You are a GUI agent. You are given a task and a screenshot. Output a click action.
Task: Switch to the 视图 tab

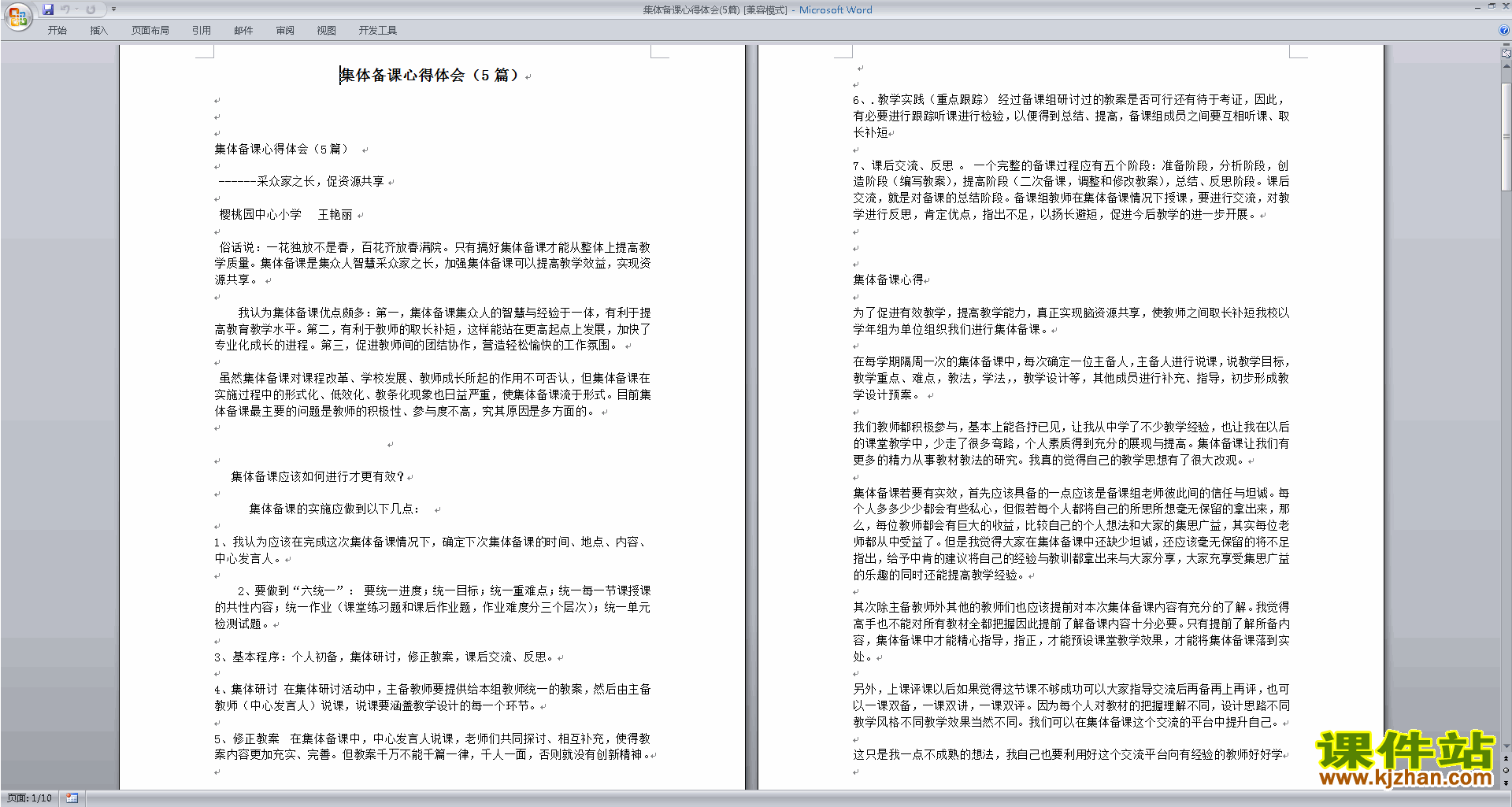tap(327, 31)
